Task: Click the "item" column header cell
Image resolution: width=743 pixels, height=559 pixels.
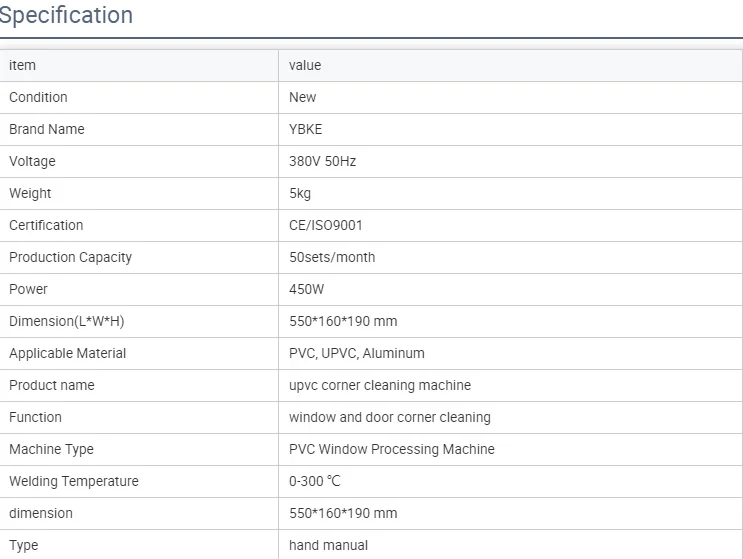Action: tap(22, 65)
